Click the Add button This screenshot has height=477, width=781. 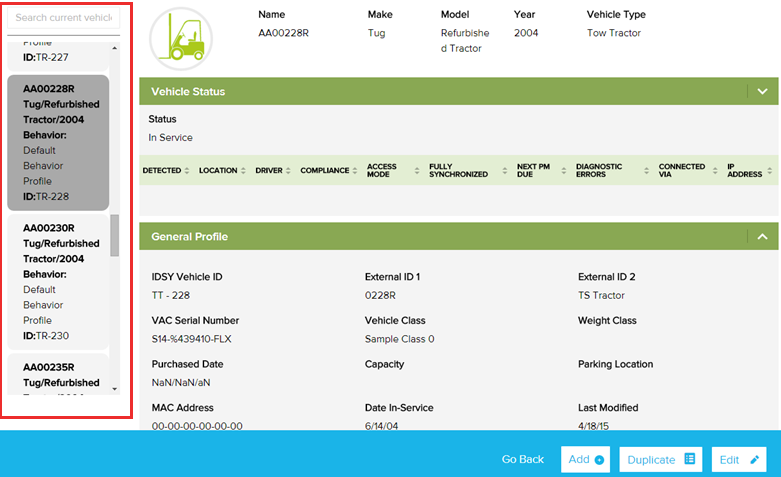(585, 459)
